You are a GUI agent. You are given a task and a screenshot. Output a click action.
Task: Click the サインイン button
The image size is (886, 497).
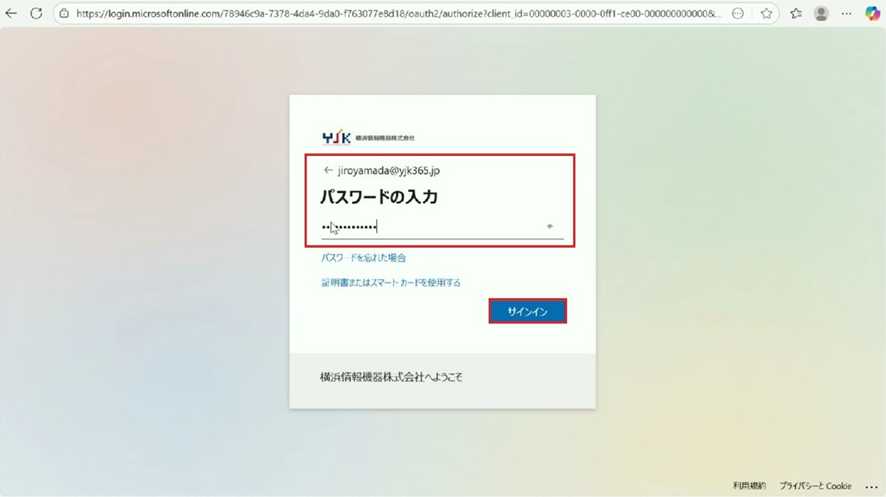click(527, 312)
